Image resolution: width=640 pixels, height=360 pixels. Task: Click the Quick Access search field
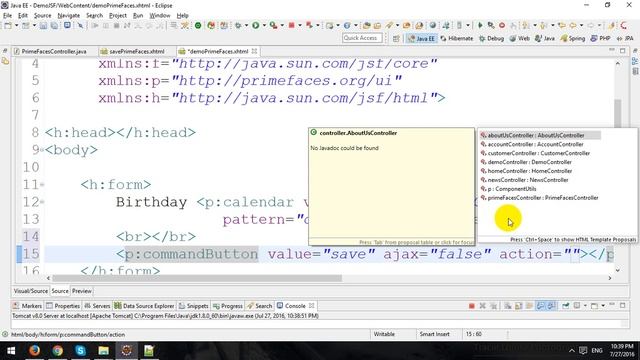[362, 38]
